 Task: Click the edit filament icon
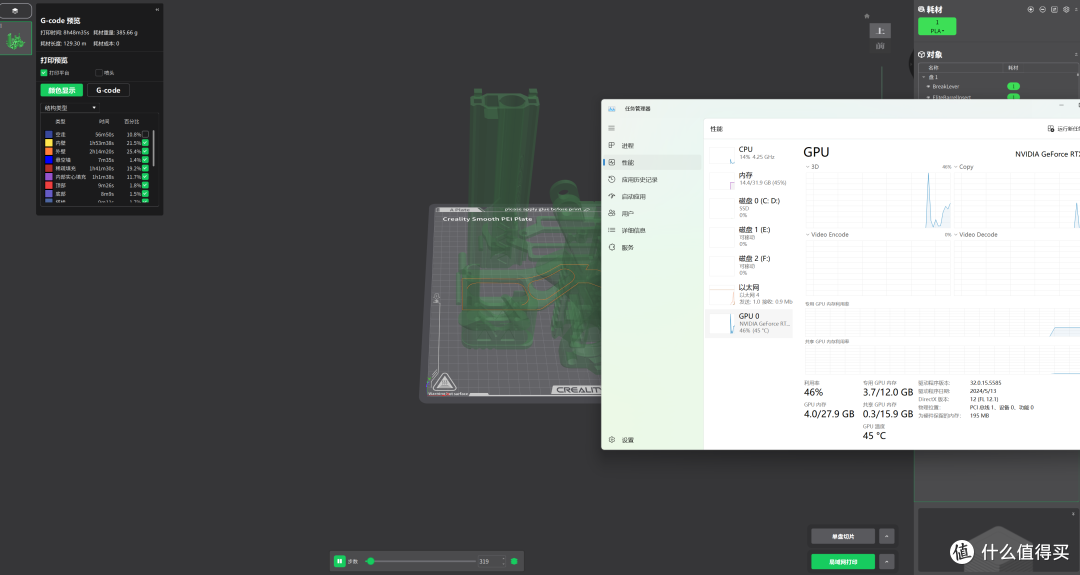[x=1054, y=10]
